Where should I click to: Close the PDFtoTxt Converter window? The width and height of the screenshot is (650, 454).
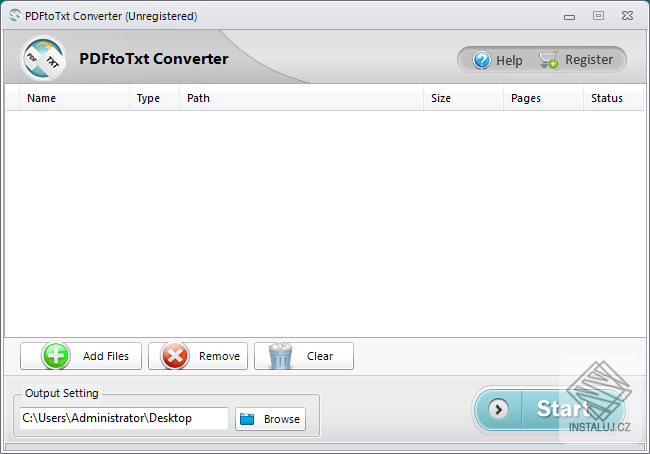tap(627, 16)
